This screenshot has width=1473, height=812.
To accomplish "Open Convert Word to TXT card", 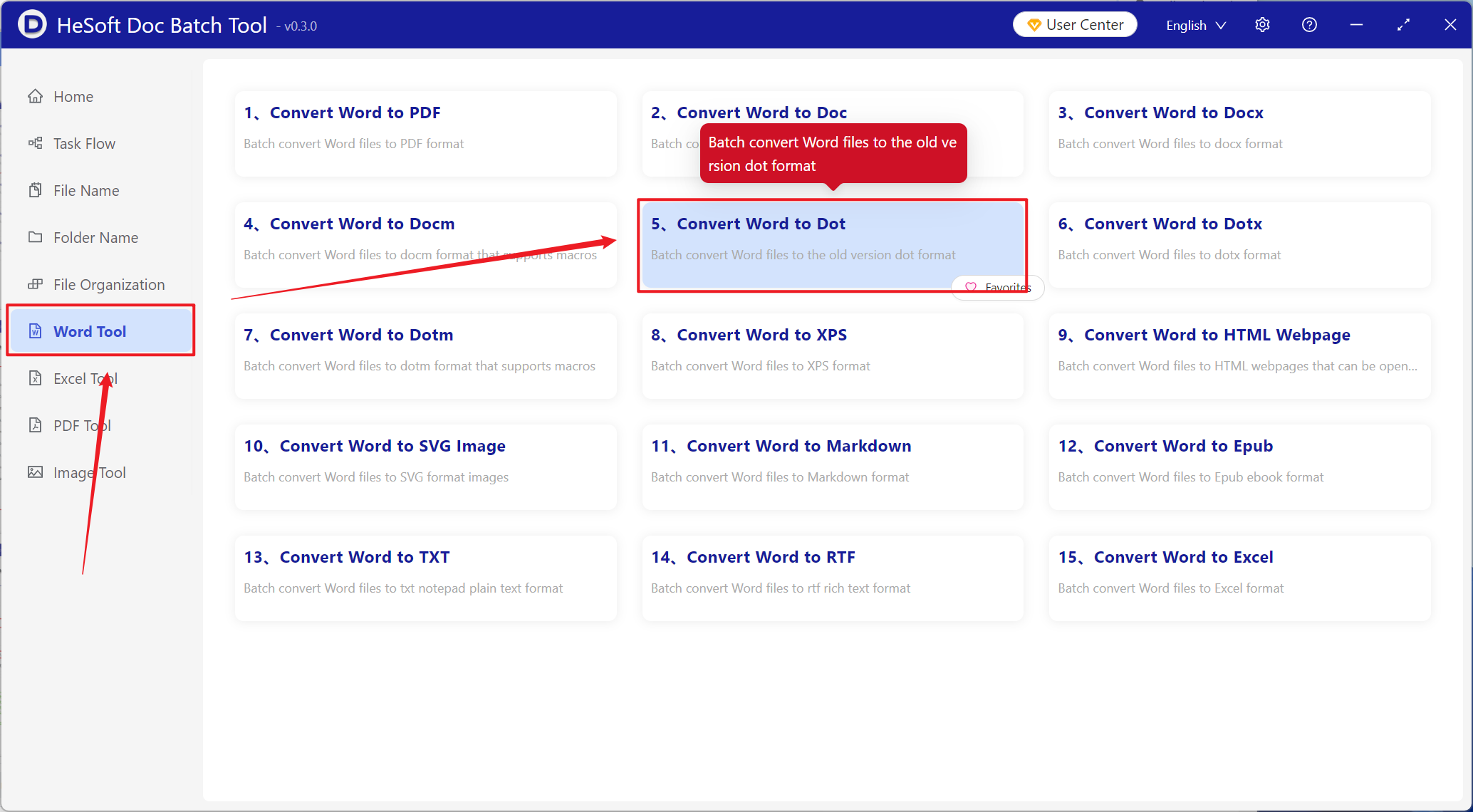I will (x=425, y=578).
